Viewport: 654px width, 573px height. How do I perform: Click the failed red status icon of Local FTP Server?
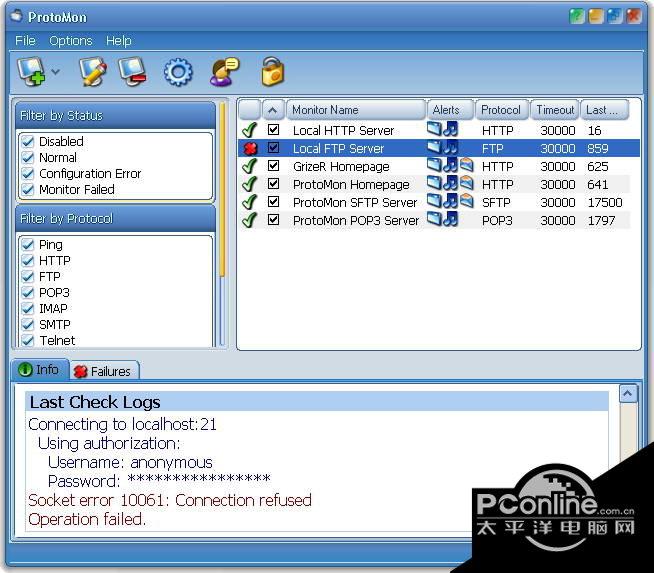point(250,148)
